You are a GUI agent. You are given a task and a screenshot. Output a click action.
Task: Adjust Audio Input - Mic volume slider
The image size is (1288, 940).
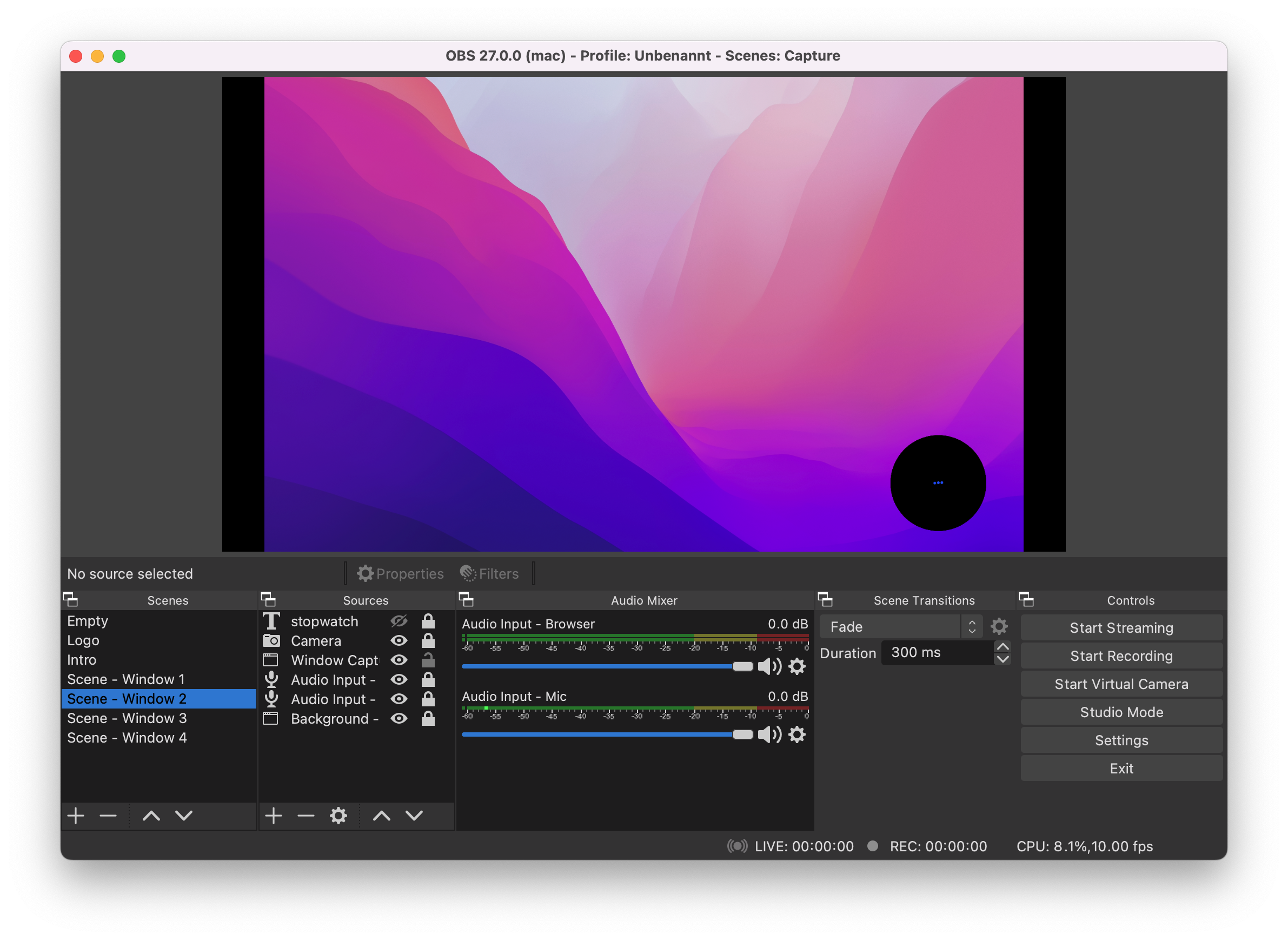tap(607, 734)
